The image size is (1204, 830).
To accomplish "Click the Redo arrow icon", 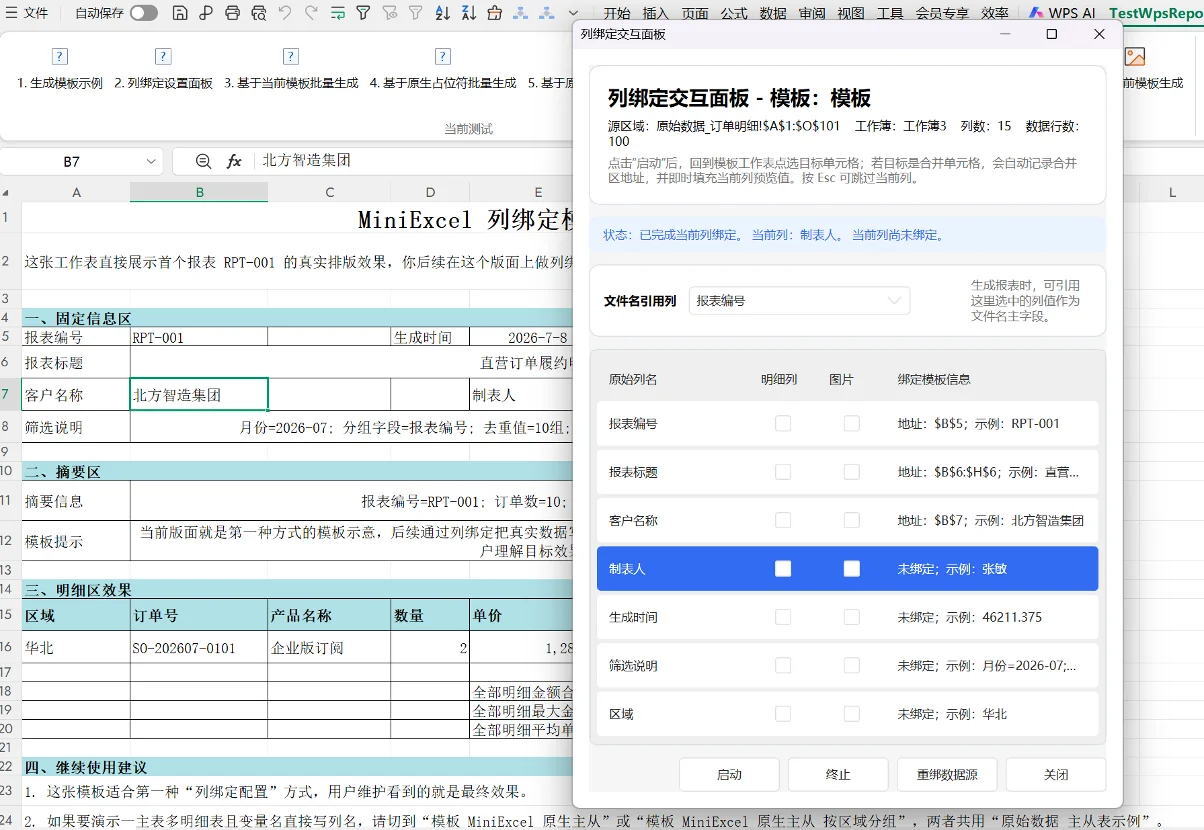I will coord(311,13).
